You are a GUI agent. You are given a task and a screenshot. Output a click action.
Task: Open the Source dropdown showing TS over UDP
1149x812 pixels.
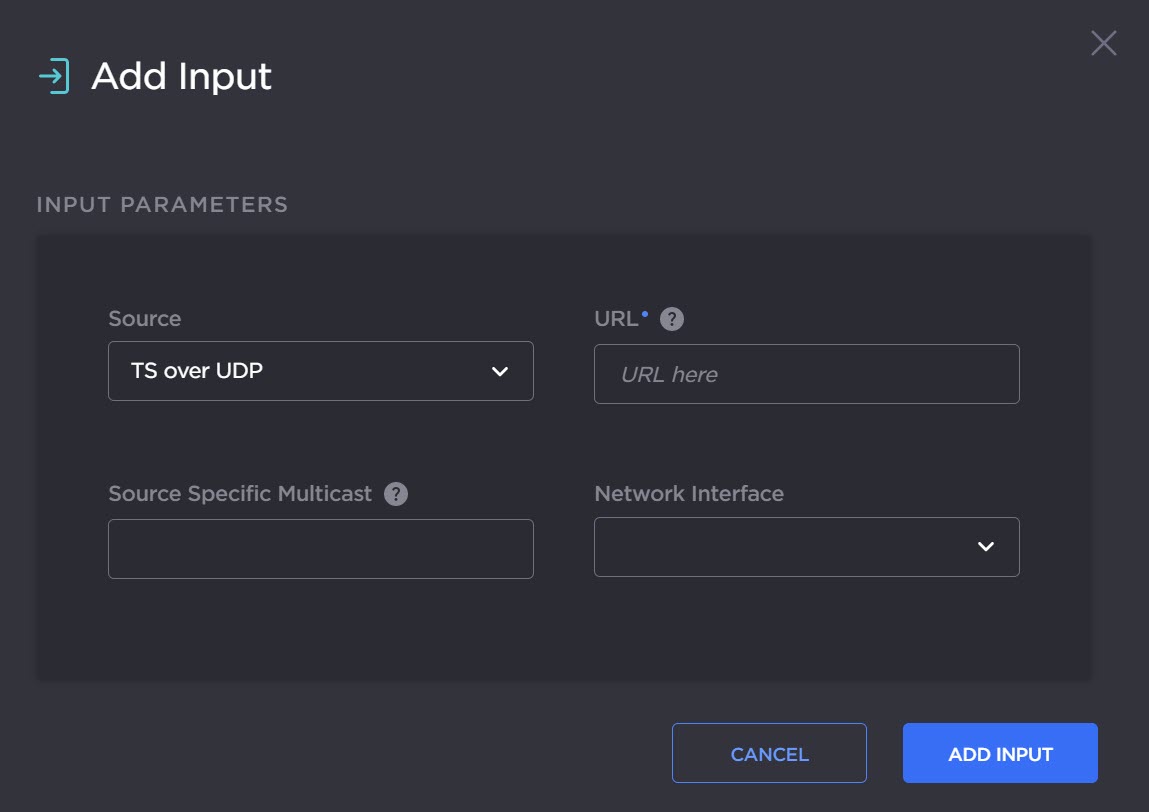point(320,371)
